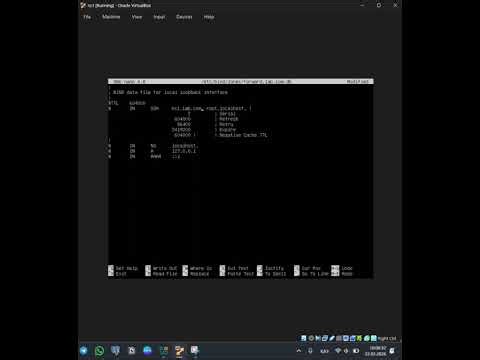Minimize the VirtualBox VM window

click(362, 5)
